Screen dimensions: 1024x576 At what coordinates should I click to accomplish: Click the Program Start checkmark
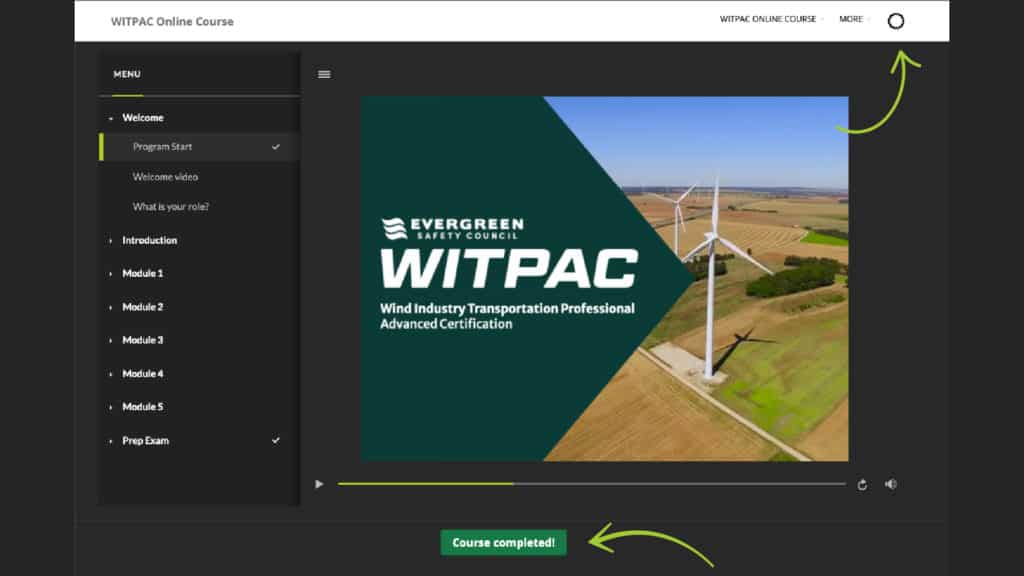(276, 147)
